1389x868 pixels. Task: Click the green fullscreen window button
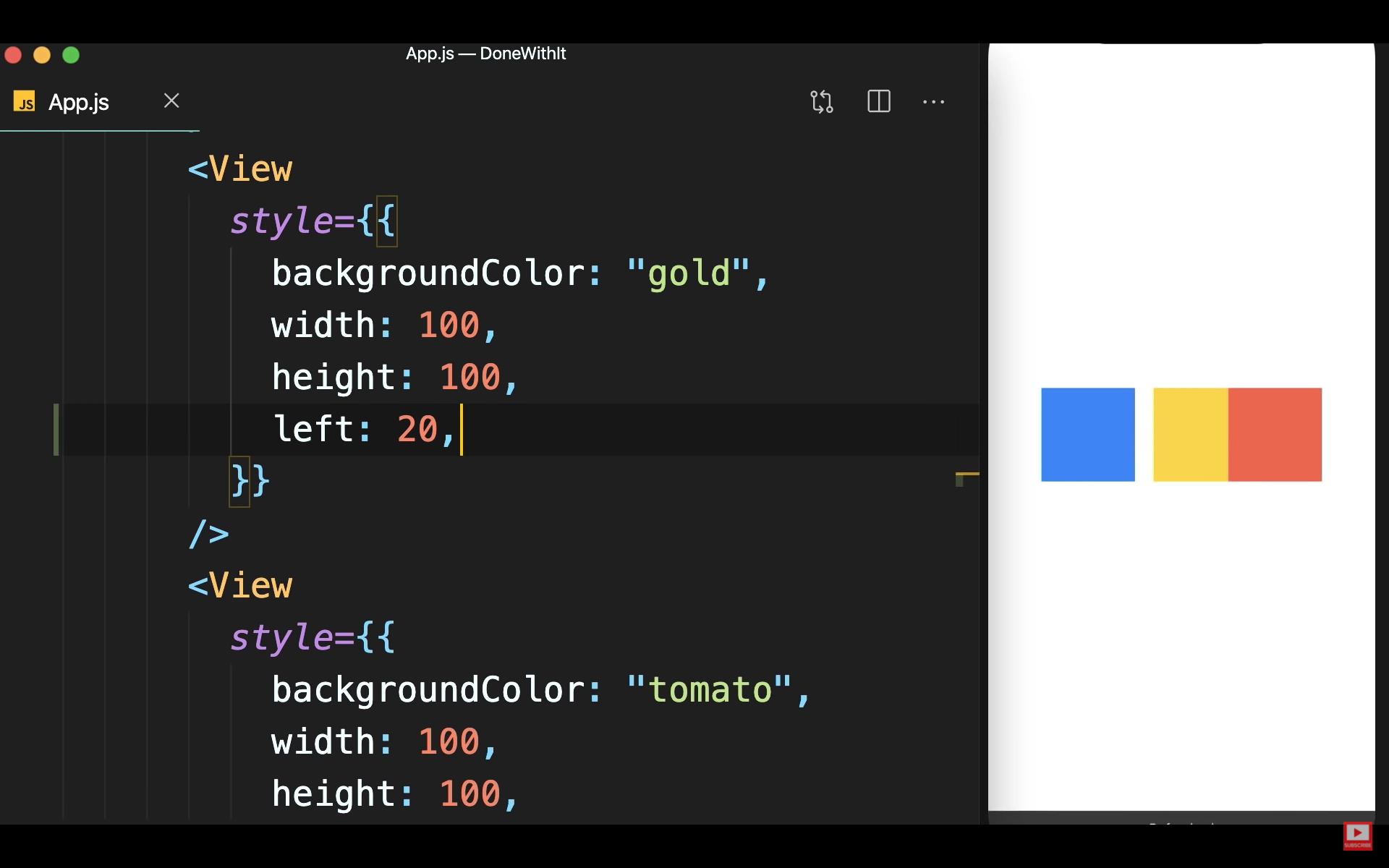pyautogui.click(x=71, y=55)
